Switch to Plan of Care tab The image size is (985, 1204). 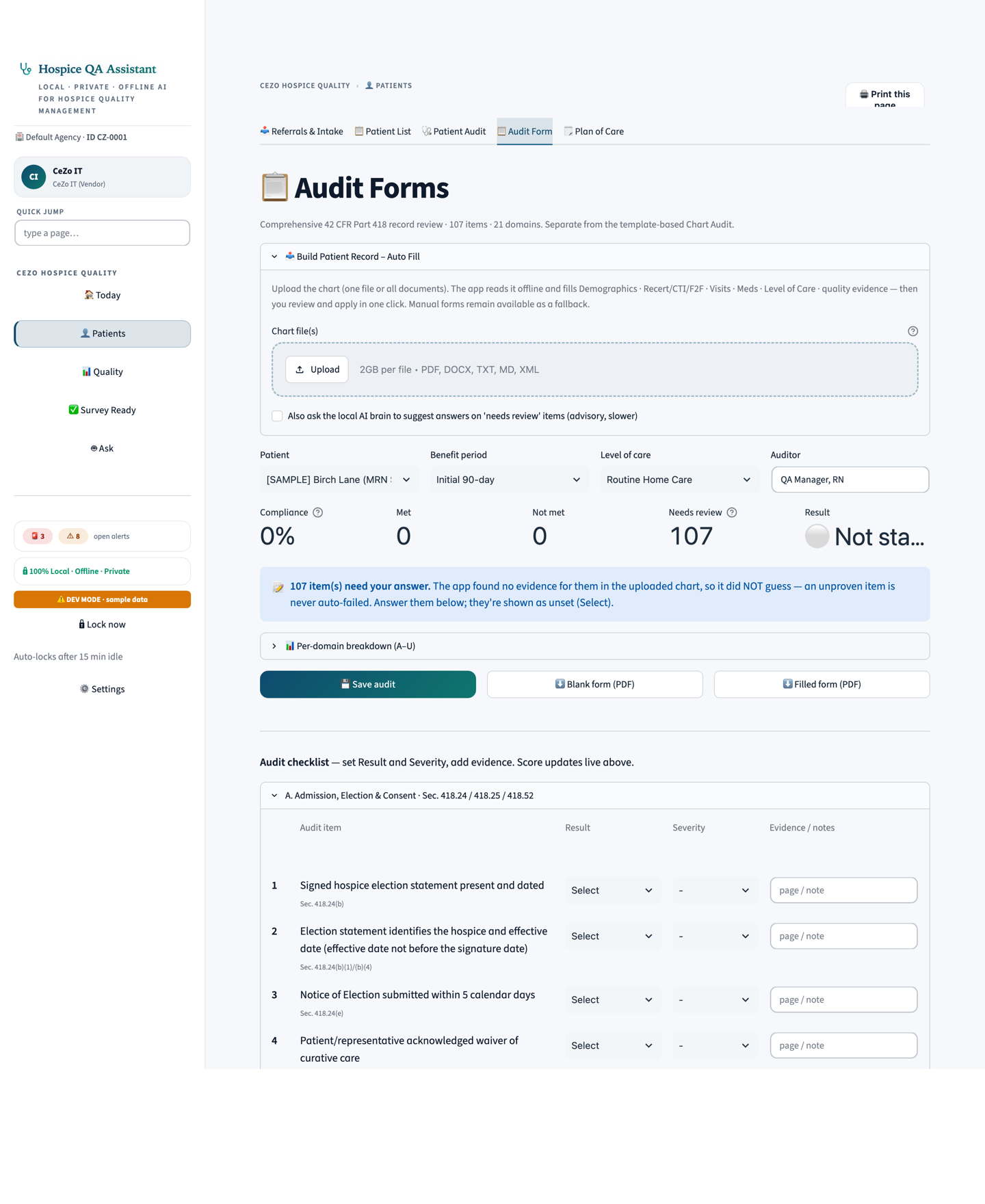[x=594, y=131]
